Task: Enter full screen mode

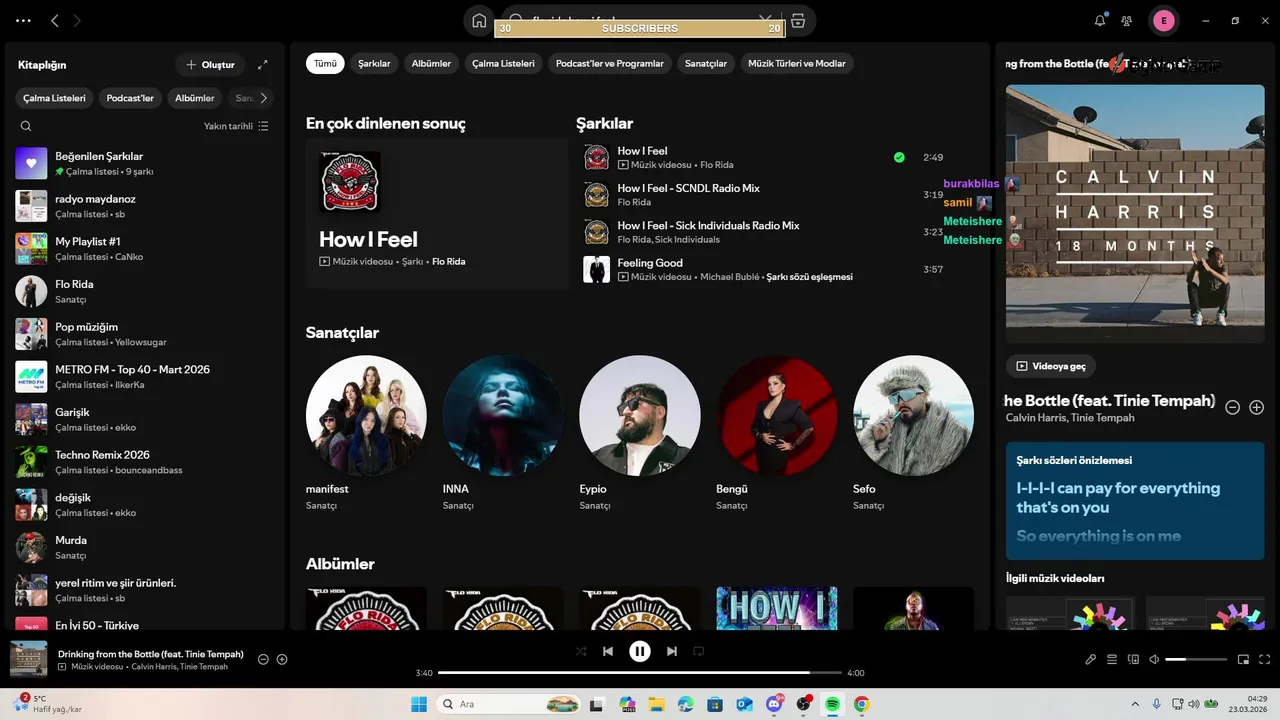Action: (1265, 659)
